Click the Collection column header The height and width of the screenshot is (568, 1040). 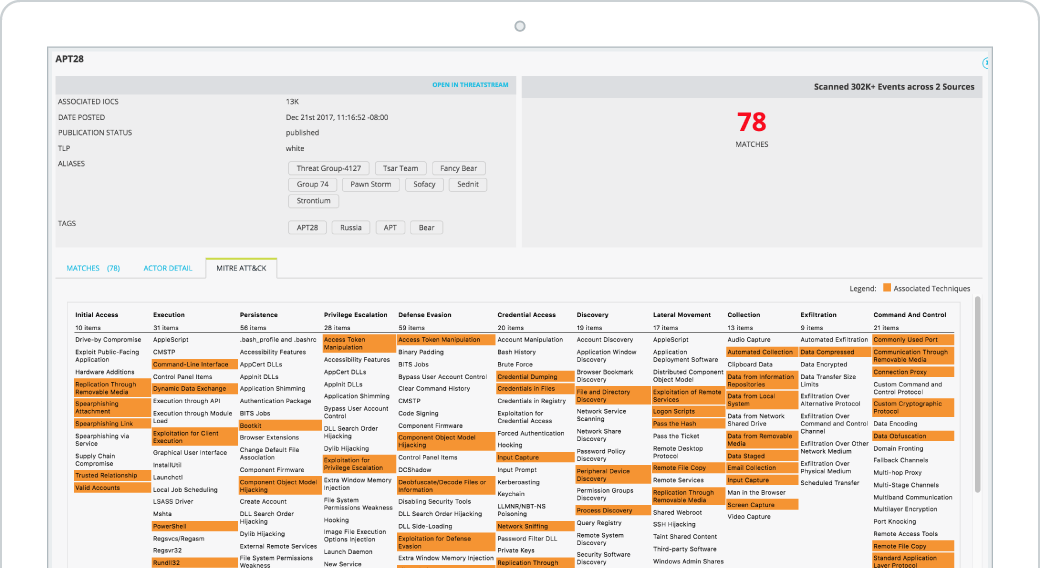pos(744,315)
